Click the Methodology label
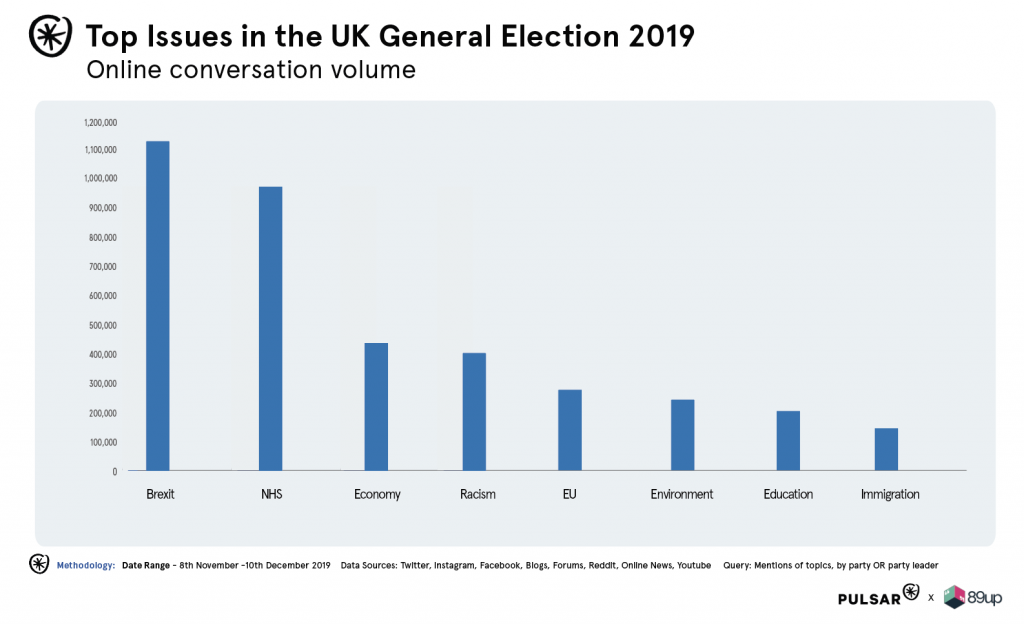 coord(86,565)
